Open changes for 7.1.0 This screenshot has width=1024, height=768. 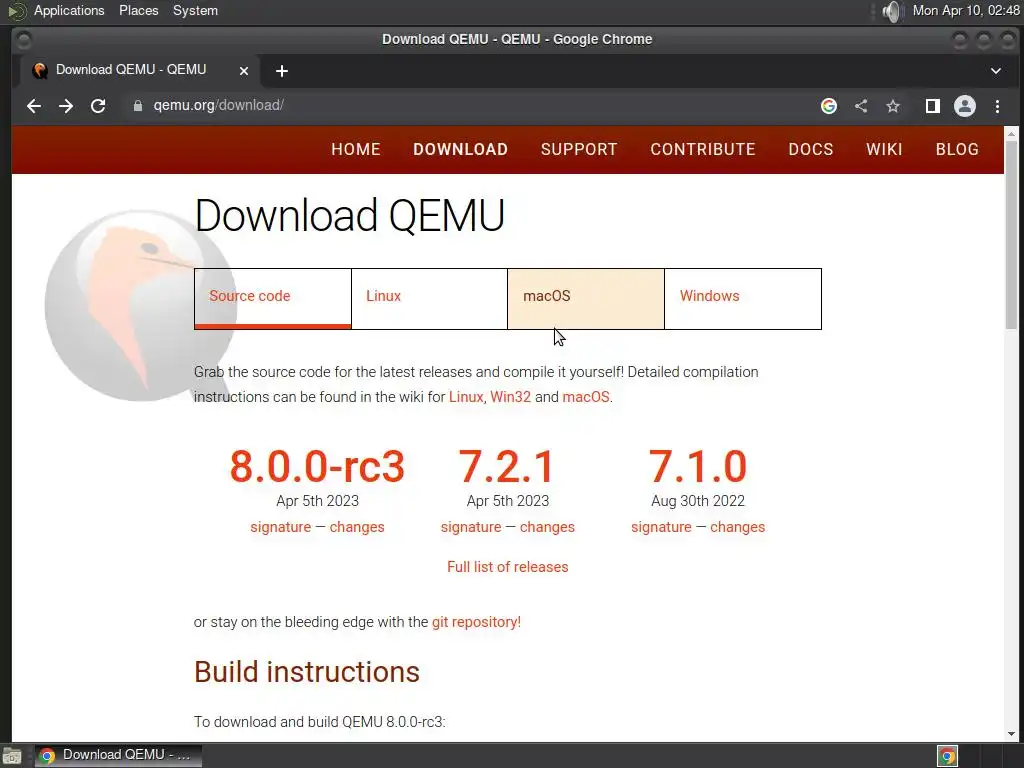[737, 527]
